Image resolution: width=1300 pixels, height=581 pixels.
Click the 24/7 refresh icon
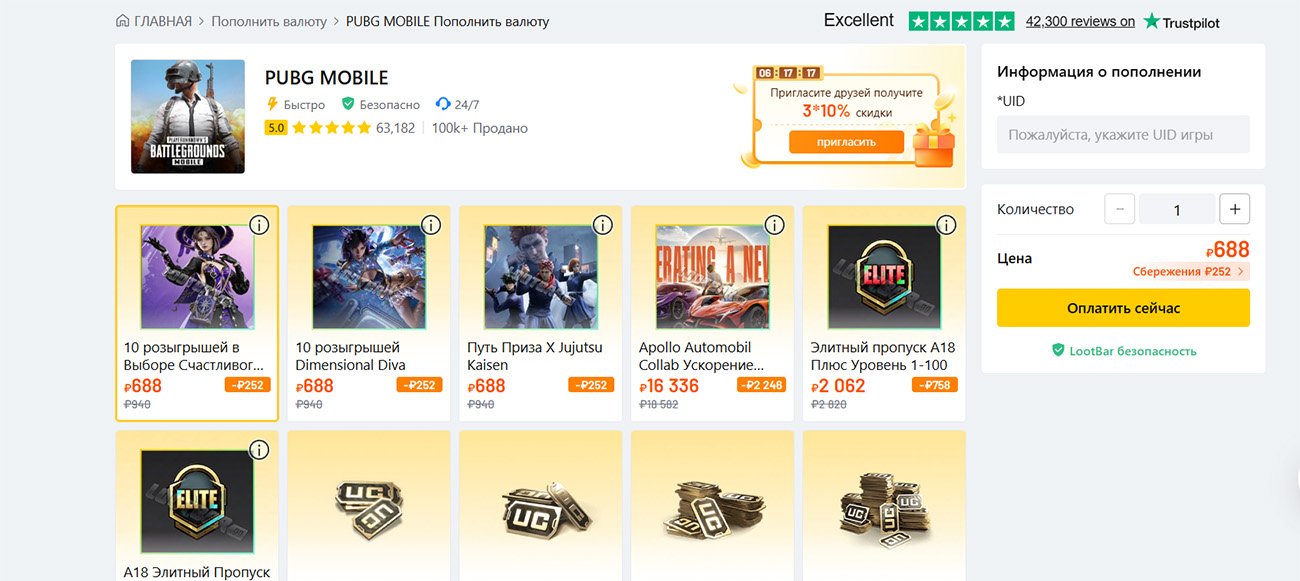point(441,103)
